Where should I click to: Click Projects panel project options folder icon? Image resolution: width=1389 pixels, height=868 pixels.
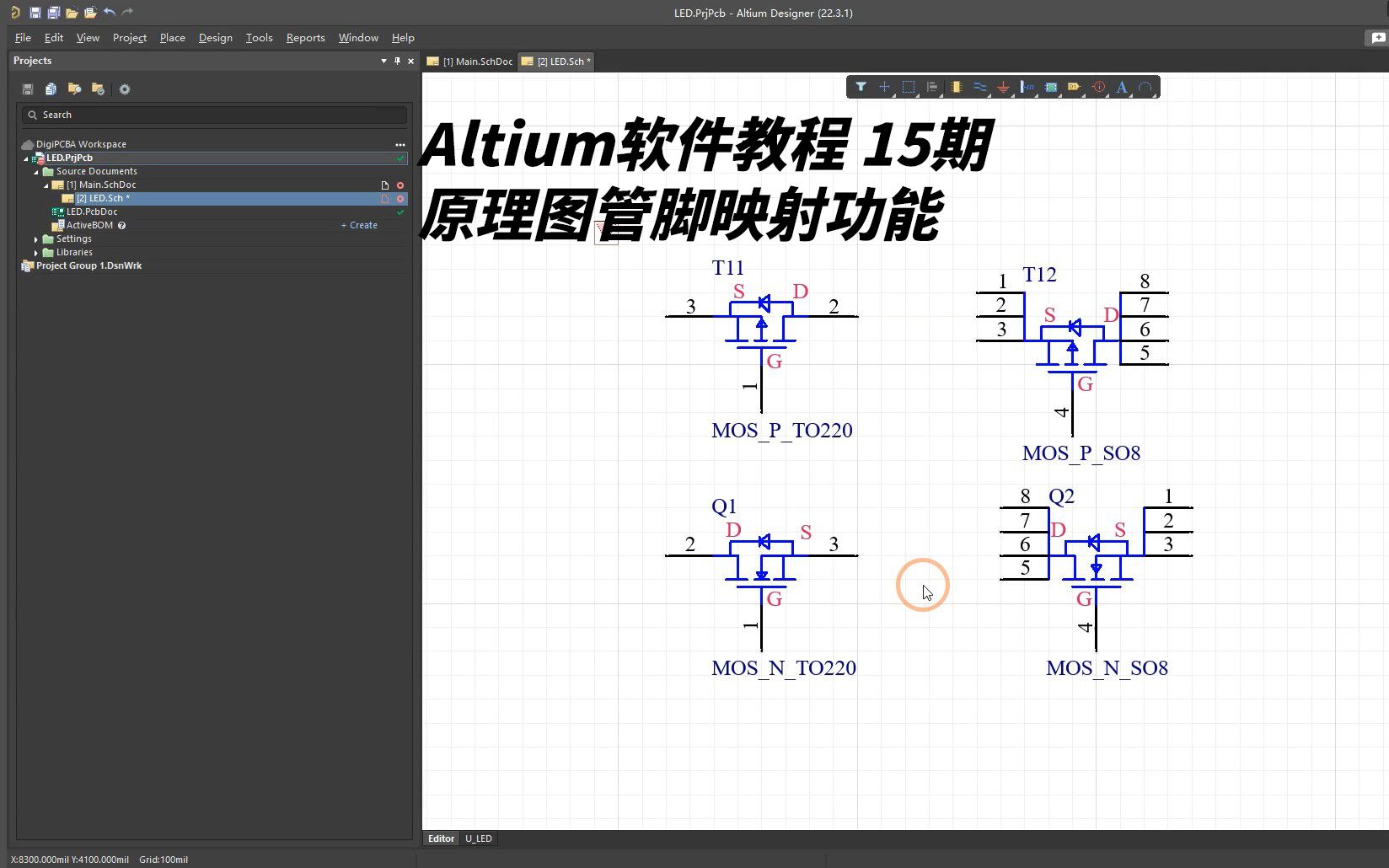[98, 89]
